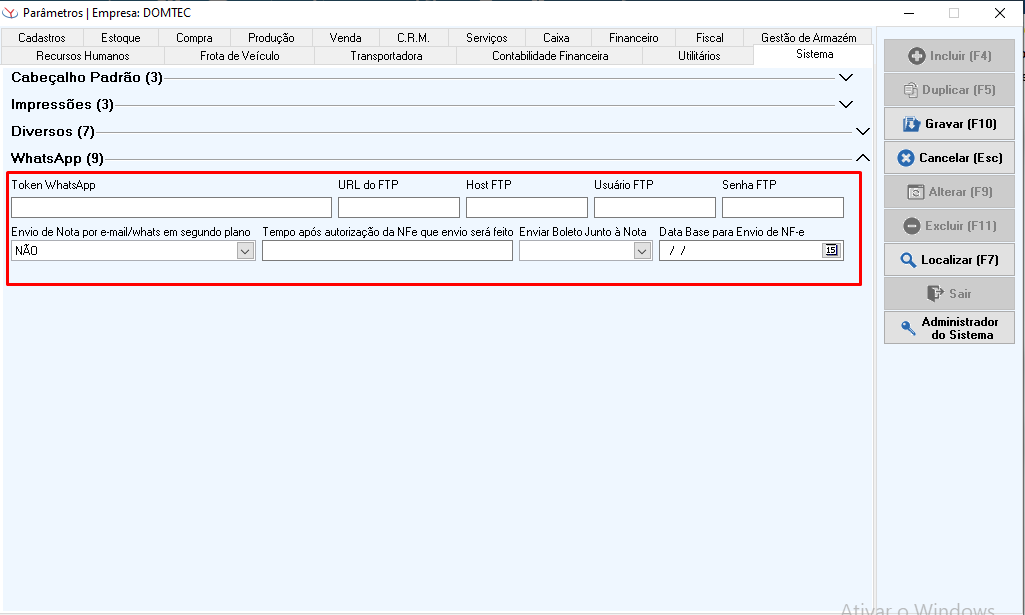This screenshot has height=615, width=1025.
Task: Click the Alterar (F9) button
Action: tap(949, 192)
